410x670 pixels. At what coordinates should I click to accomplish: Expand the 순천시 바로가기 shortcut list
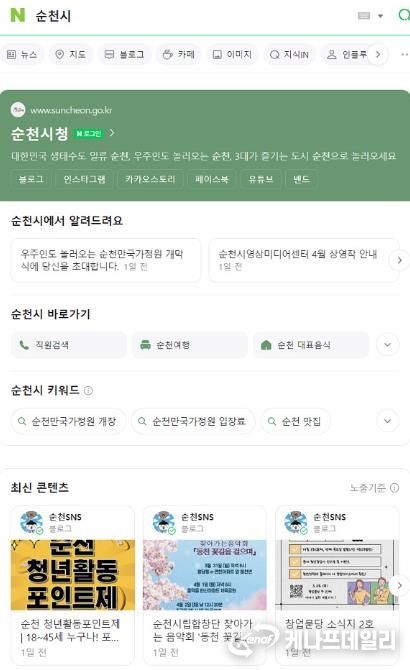(x=388, y=345)
